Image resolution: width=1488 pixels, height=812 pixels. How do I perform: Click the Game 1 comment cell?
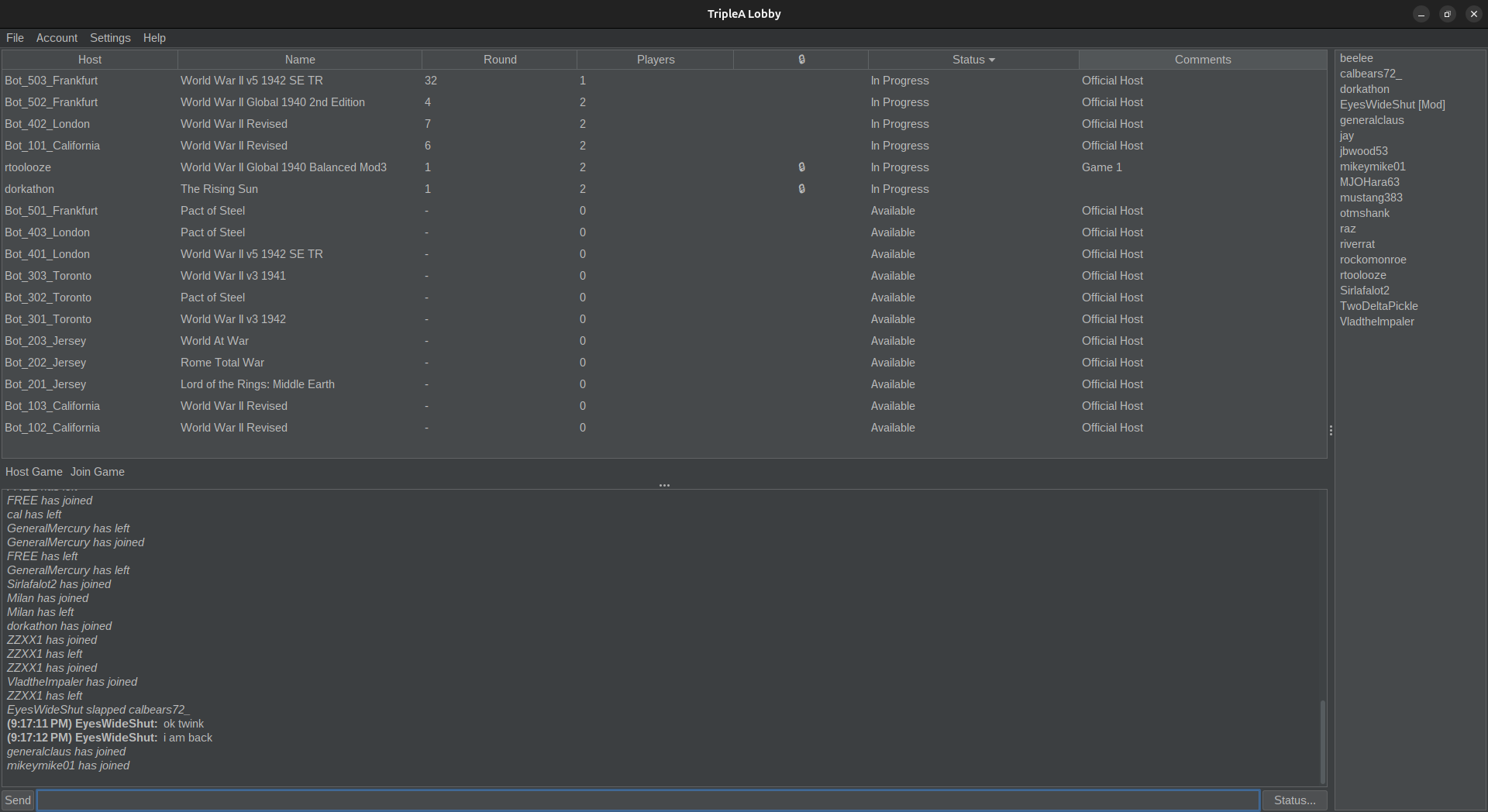click(x=1102, y=167)
